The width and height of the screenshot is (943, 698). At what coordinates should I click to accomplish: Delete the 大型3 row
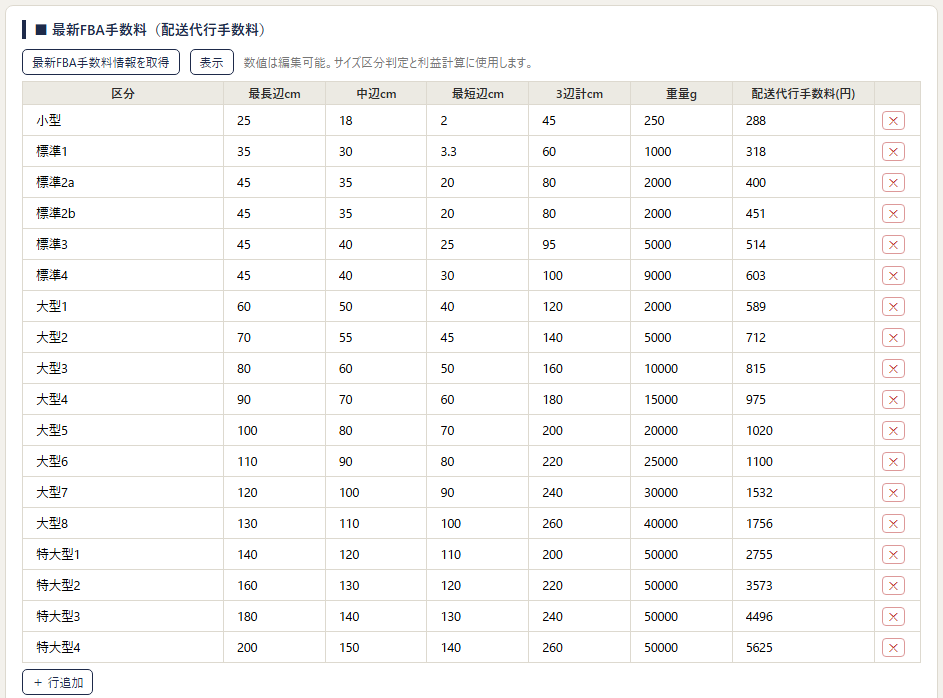coord(893,369)
